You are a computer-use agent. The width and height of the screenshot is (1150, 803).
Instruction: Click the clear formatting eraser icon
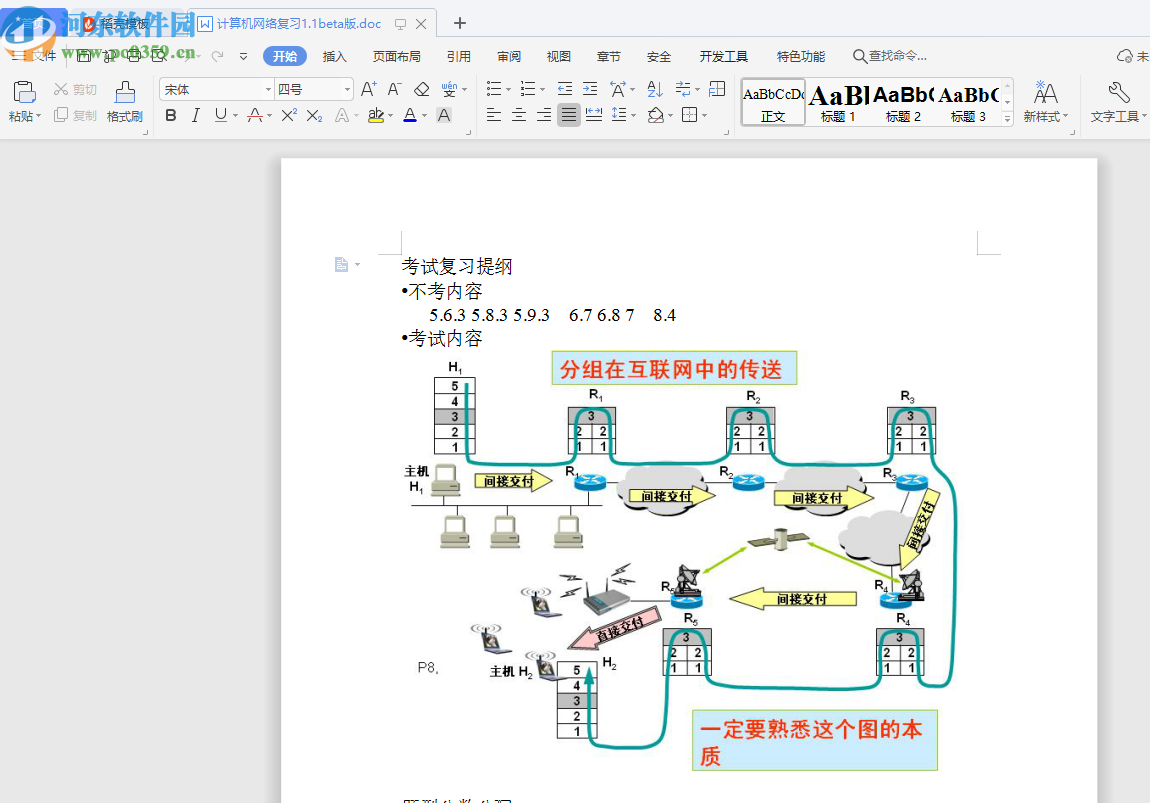click(421, 89)
